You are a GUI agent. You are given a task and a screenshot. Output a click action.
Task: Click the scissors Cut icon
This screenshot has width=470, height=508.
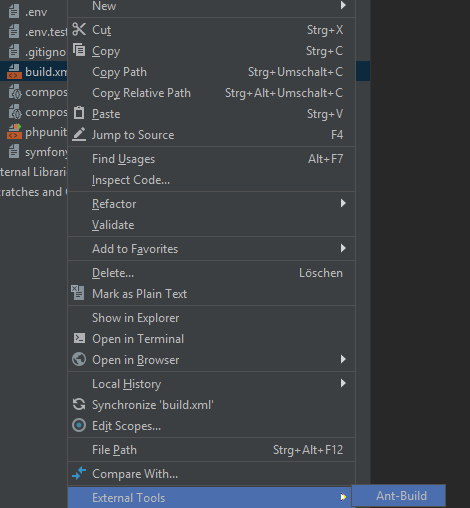tap(79, 29)
